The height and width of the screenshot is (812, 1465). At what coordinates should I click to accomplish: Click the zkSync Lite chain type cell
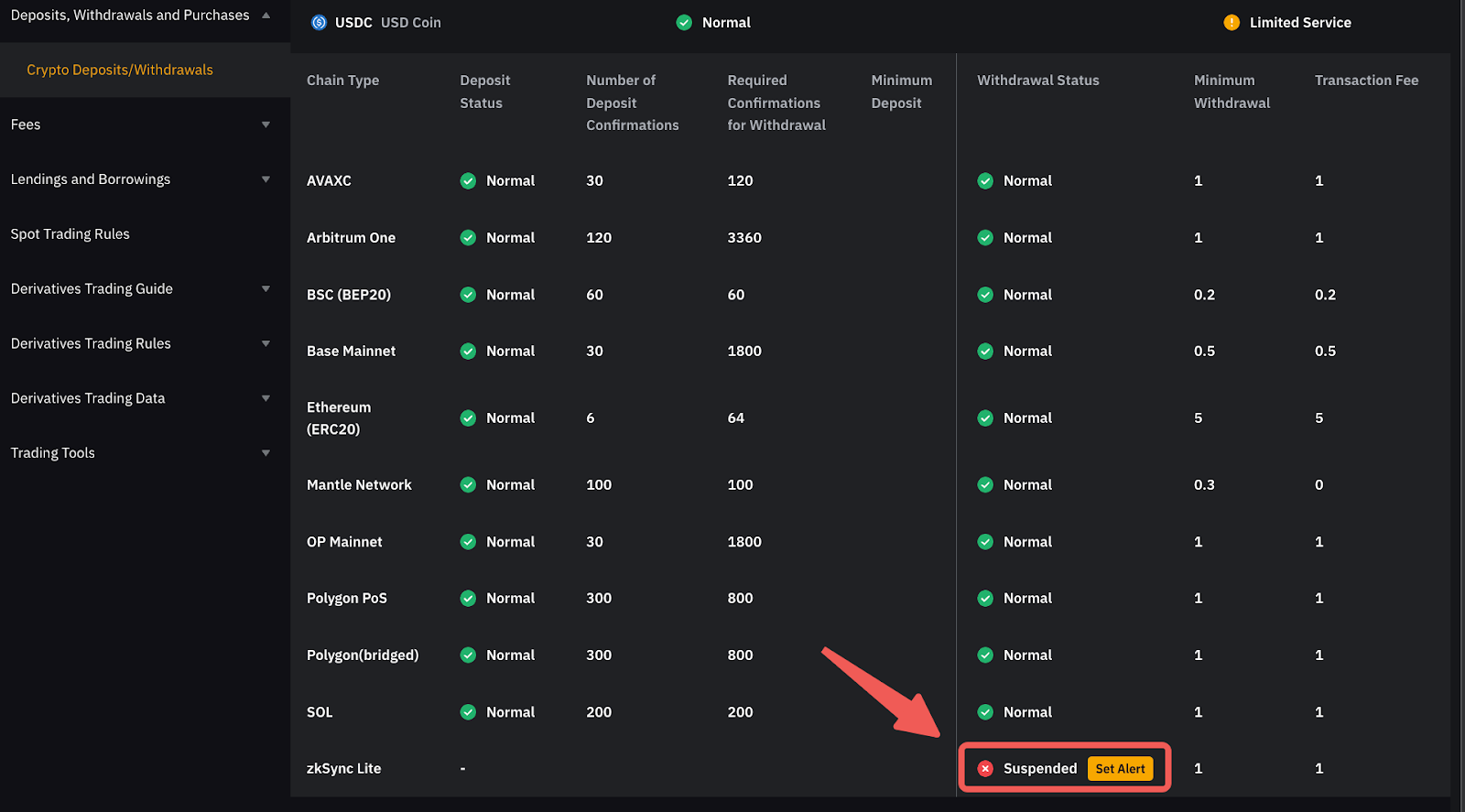point(344,769)
